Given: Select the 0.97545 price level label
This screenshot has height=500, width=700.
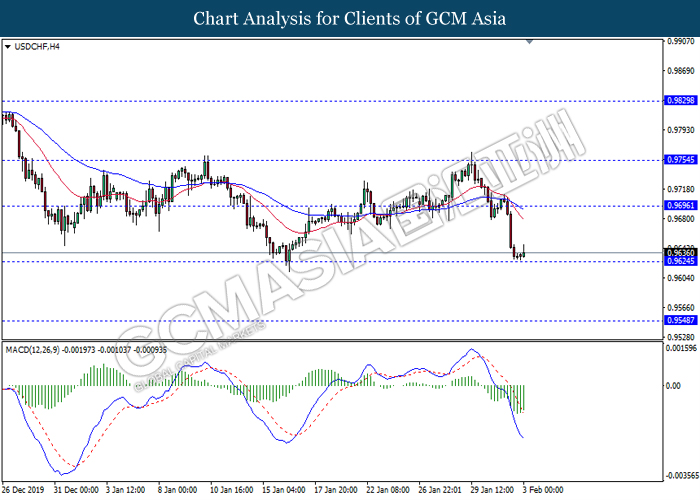Looking at the screenshot, I should pos(681,160).
